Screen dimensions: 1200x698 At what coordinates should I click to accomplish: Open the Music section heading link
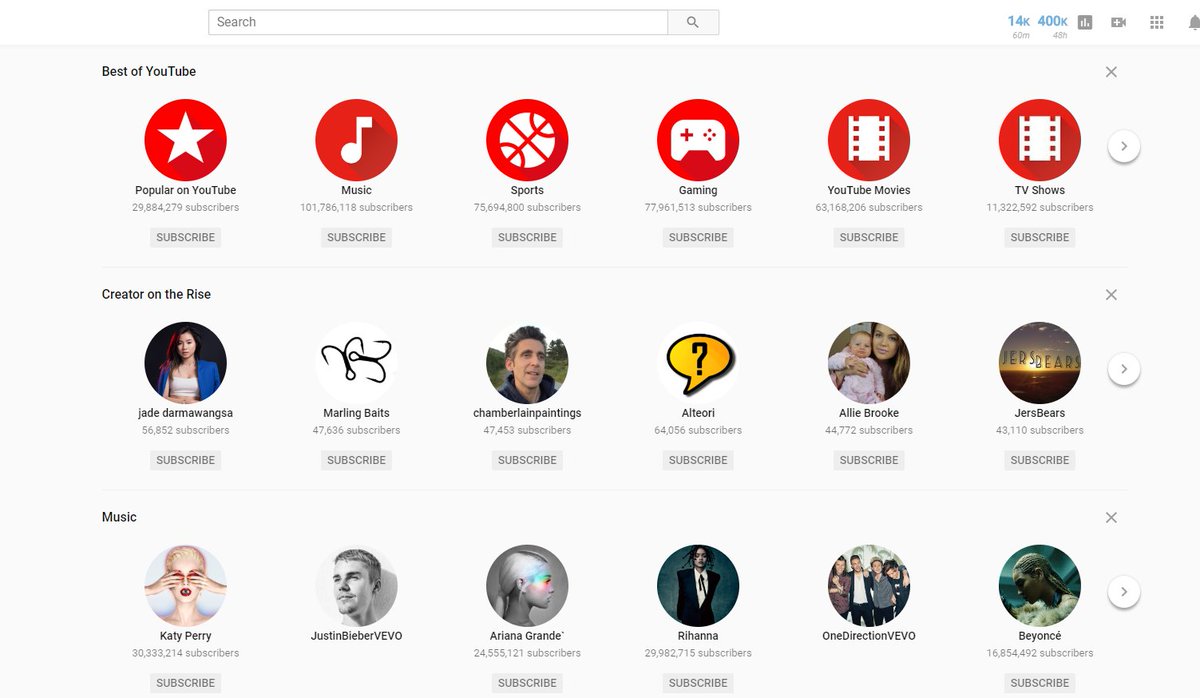[119, 518]
